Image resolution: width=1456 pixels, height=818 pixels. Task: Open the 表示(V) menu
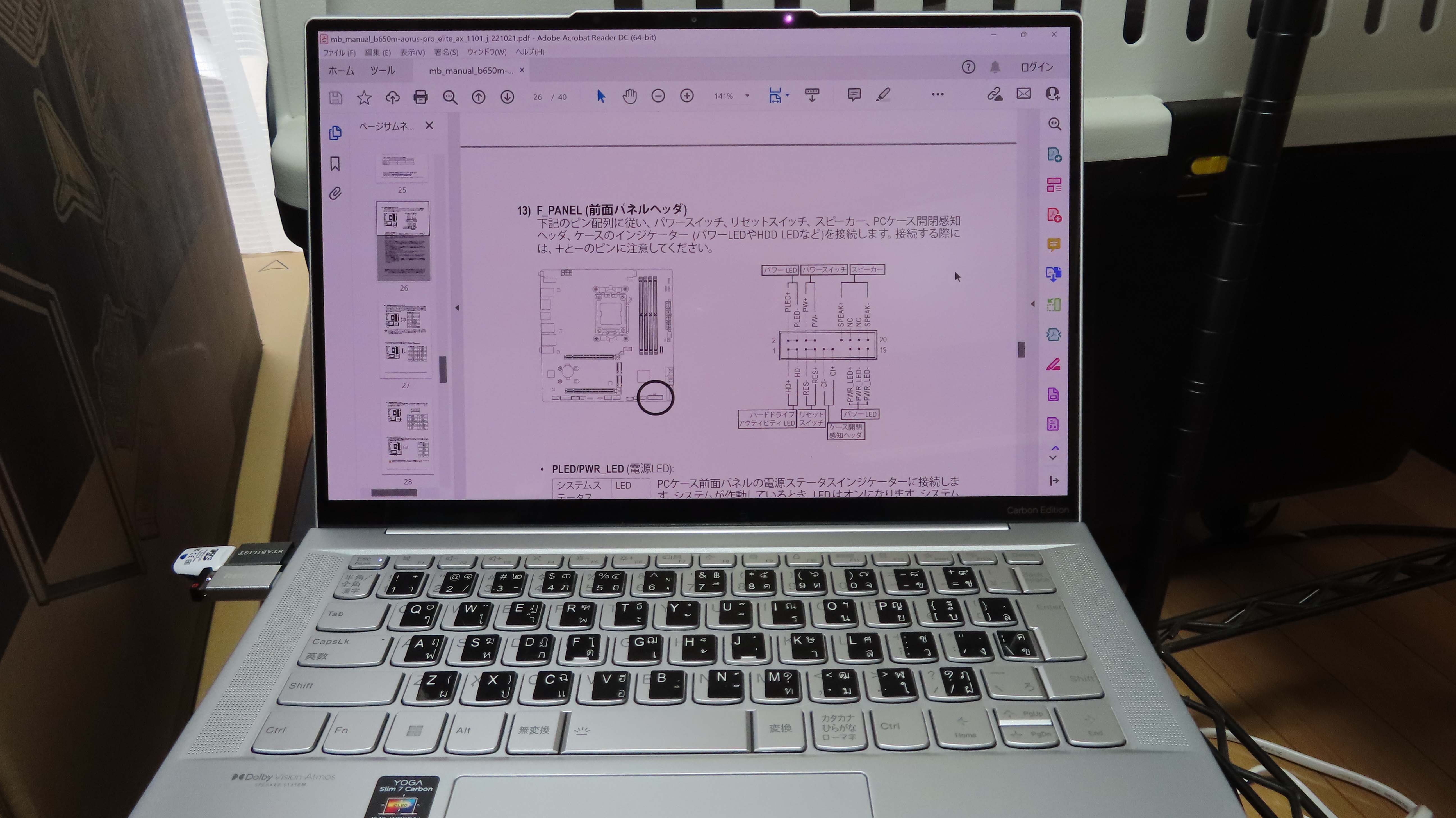tap(412, 52)
